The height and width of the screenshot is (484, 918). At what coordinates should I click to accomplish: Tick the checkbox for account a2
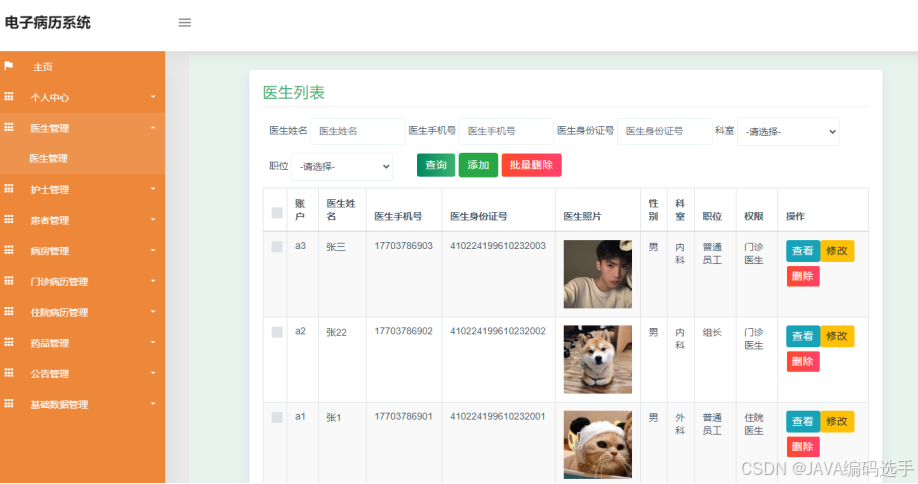point(277,332)
